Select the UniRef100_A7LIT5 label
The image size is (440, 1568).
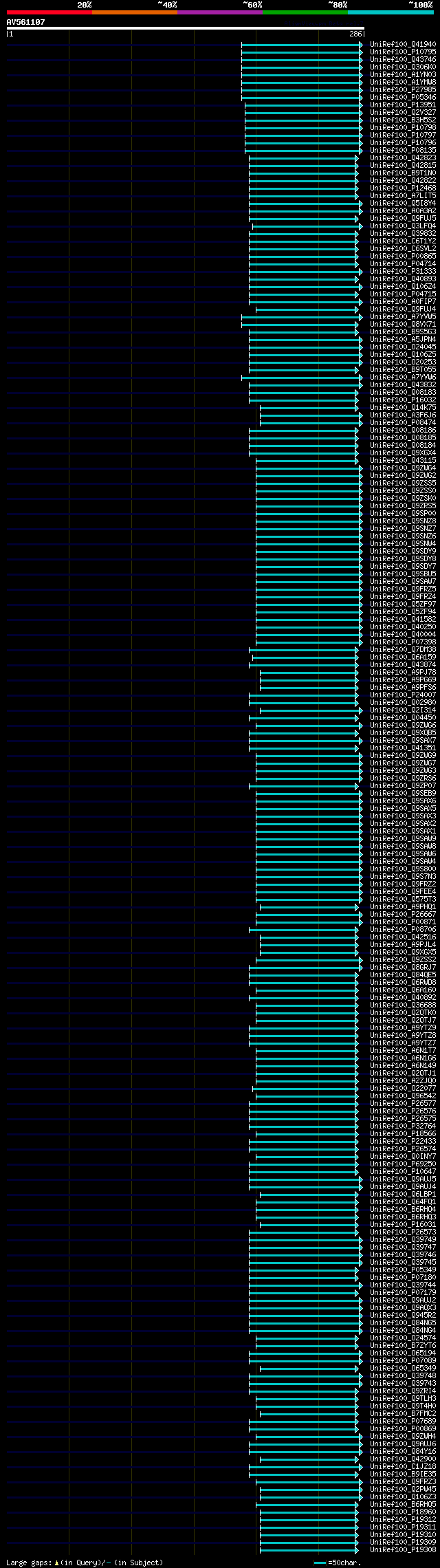pos(403,195)
